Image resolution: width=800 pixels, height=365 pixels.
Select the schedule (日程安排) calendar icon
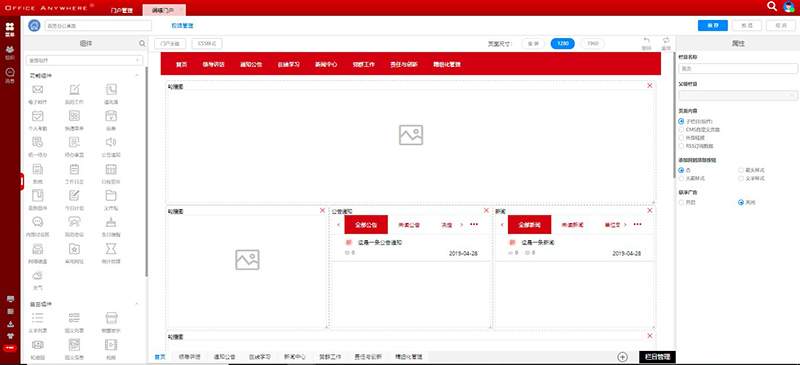[x=111, y=169]
